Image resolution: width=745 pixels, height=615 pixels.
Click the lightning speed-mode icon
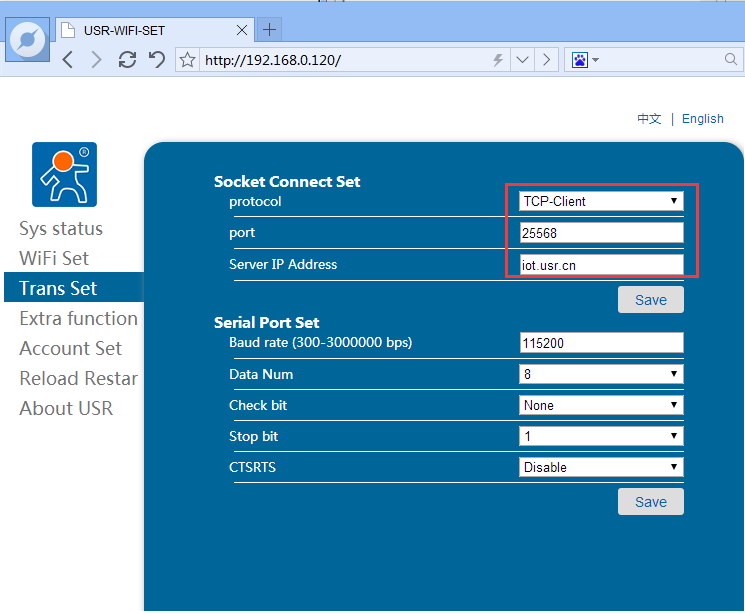[497, 60]
